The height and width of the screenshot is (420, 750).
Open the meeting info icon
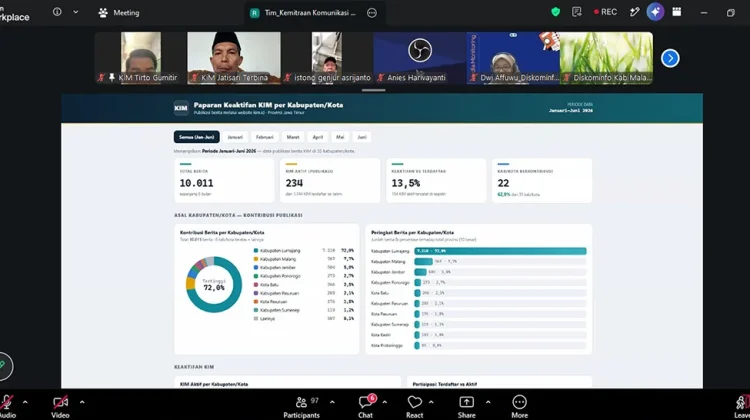(57, 12)
